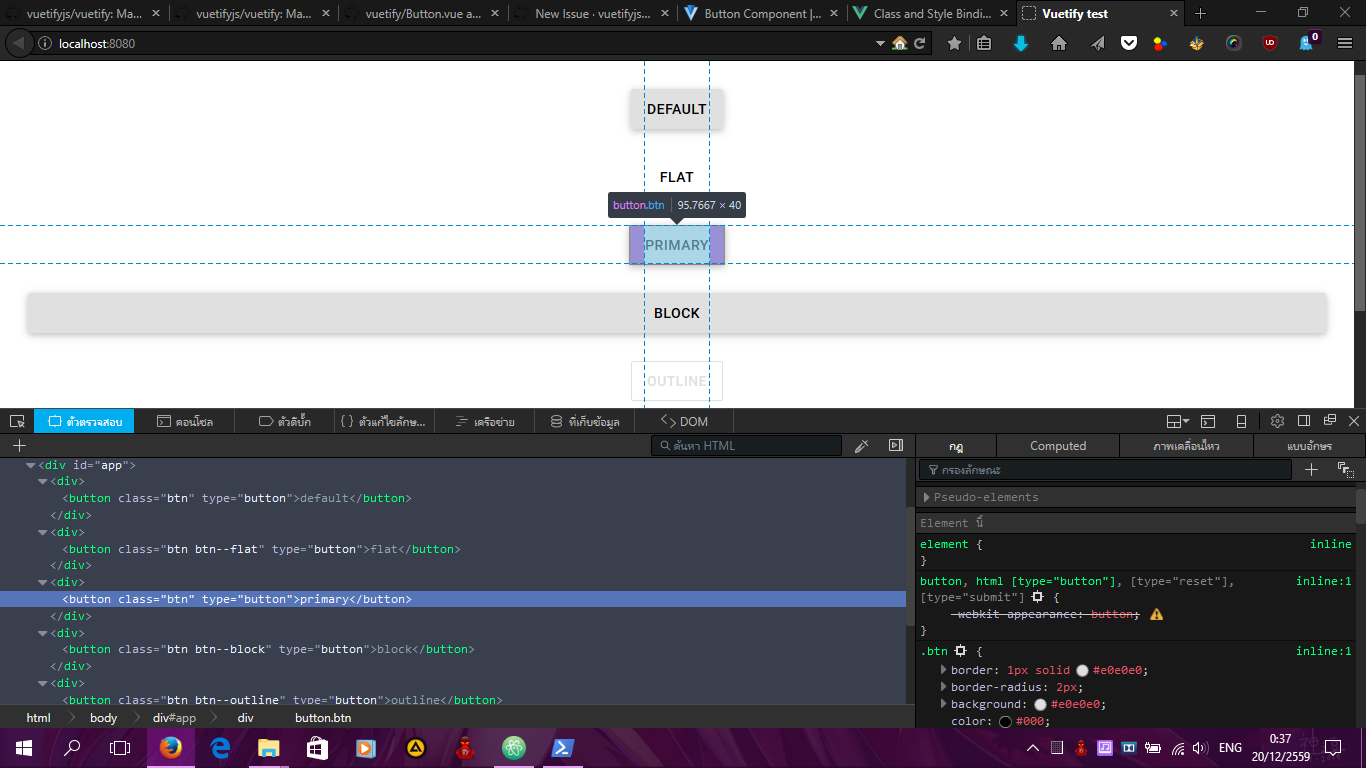
Task: Collapse div containing default button
Action: (43, 481)
